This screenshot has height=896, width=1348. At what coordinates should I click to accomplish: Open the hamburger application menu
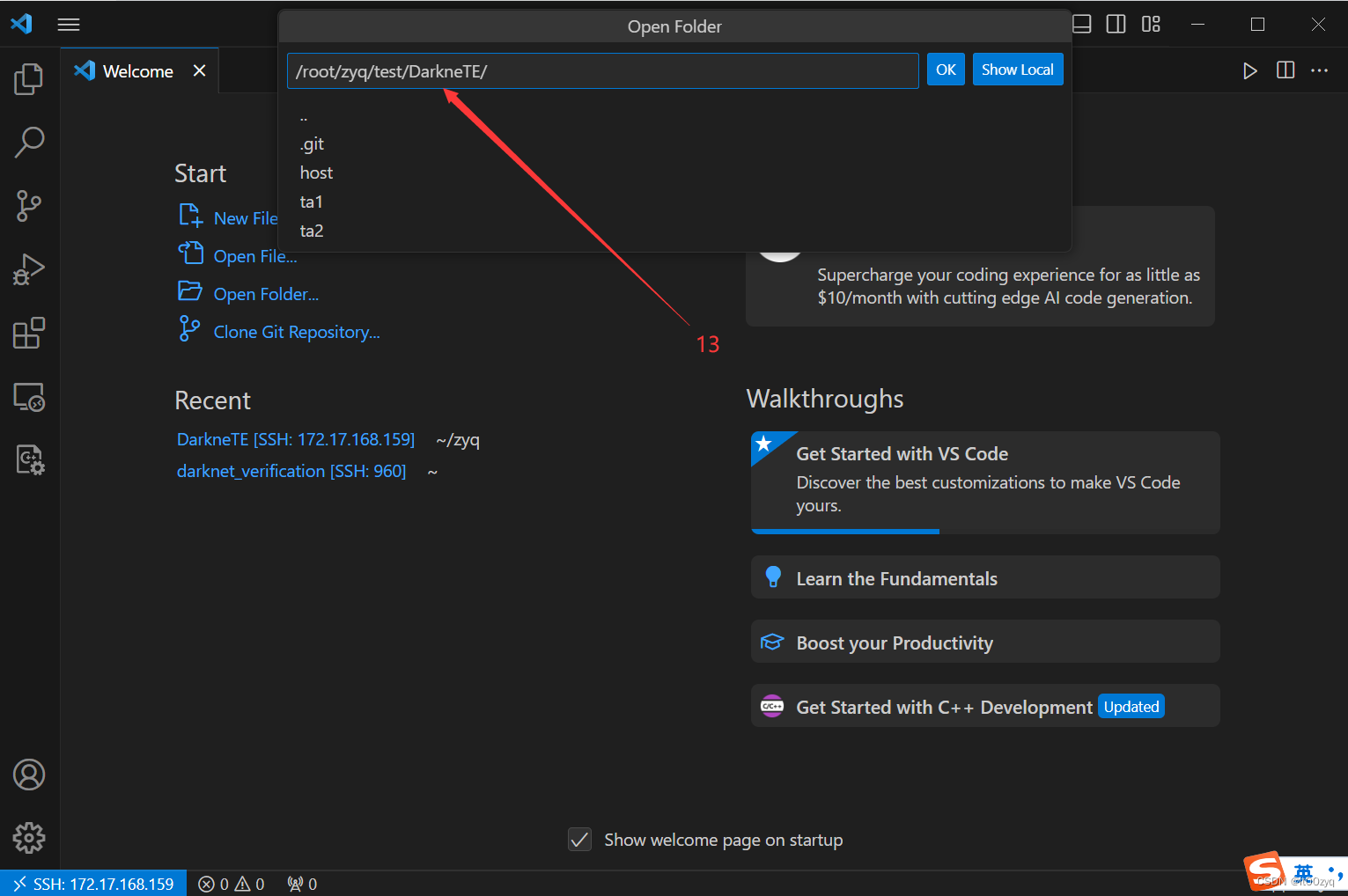[69, 25]
